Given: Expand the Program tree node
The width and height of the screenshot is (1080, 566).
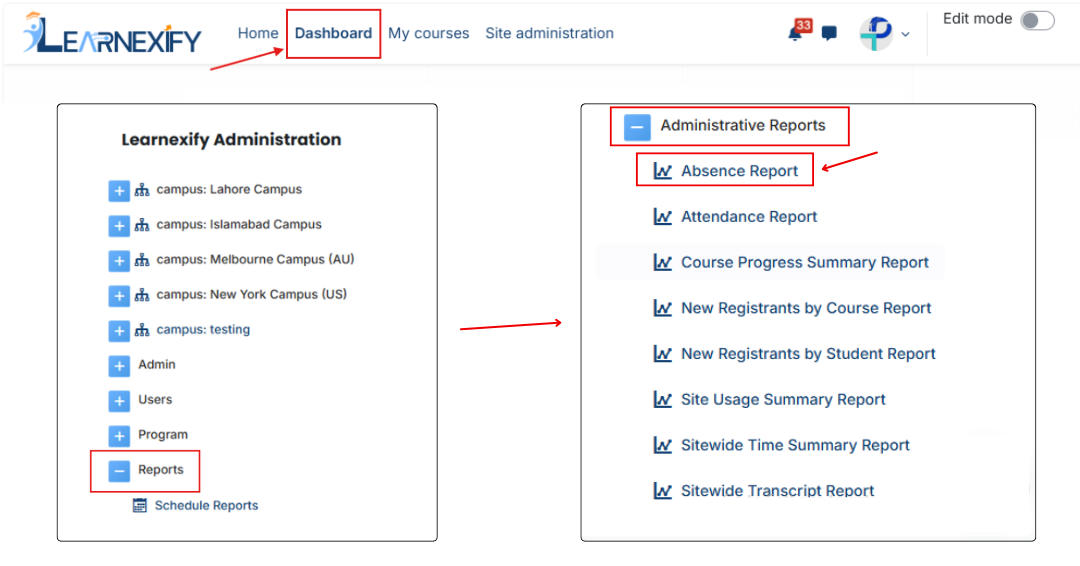Looking at the screenshot, I should click(119, 437).
